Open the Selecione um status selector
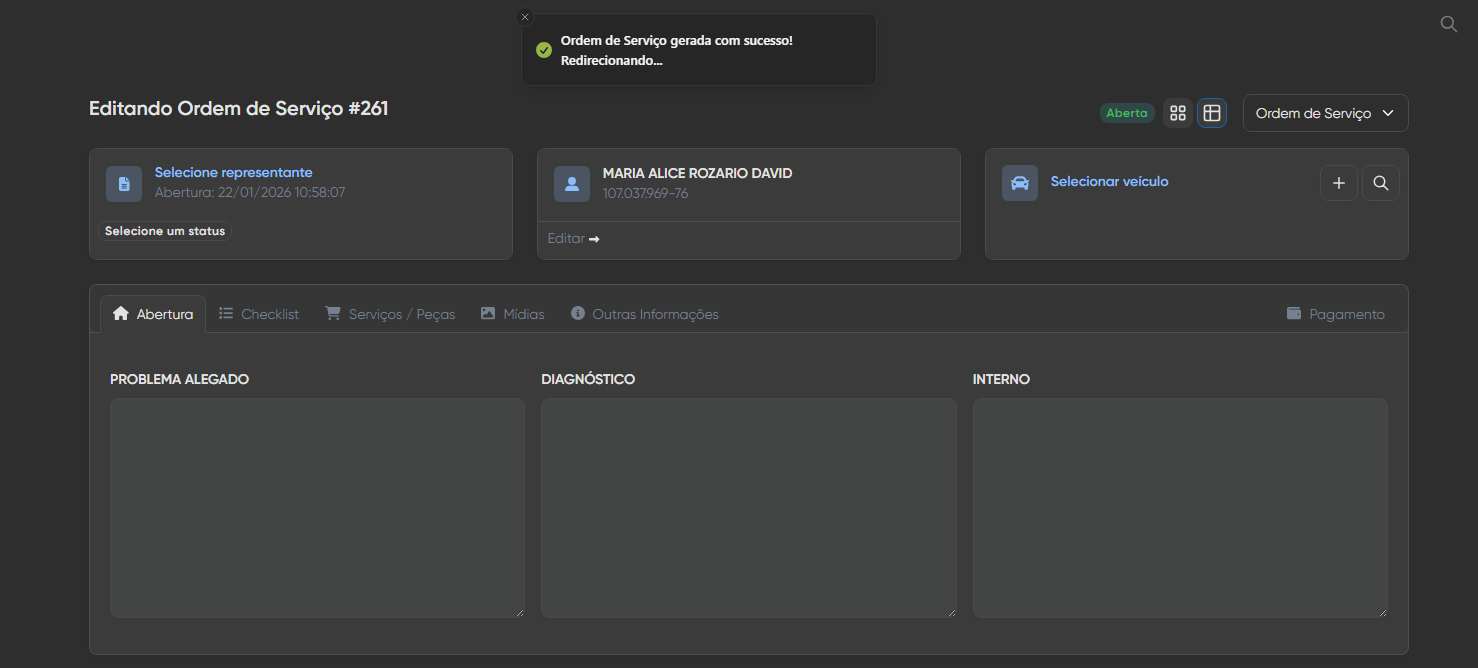 [165, 231]
